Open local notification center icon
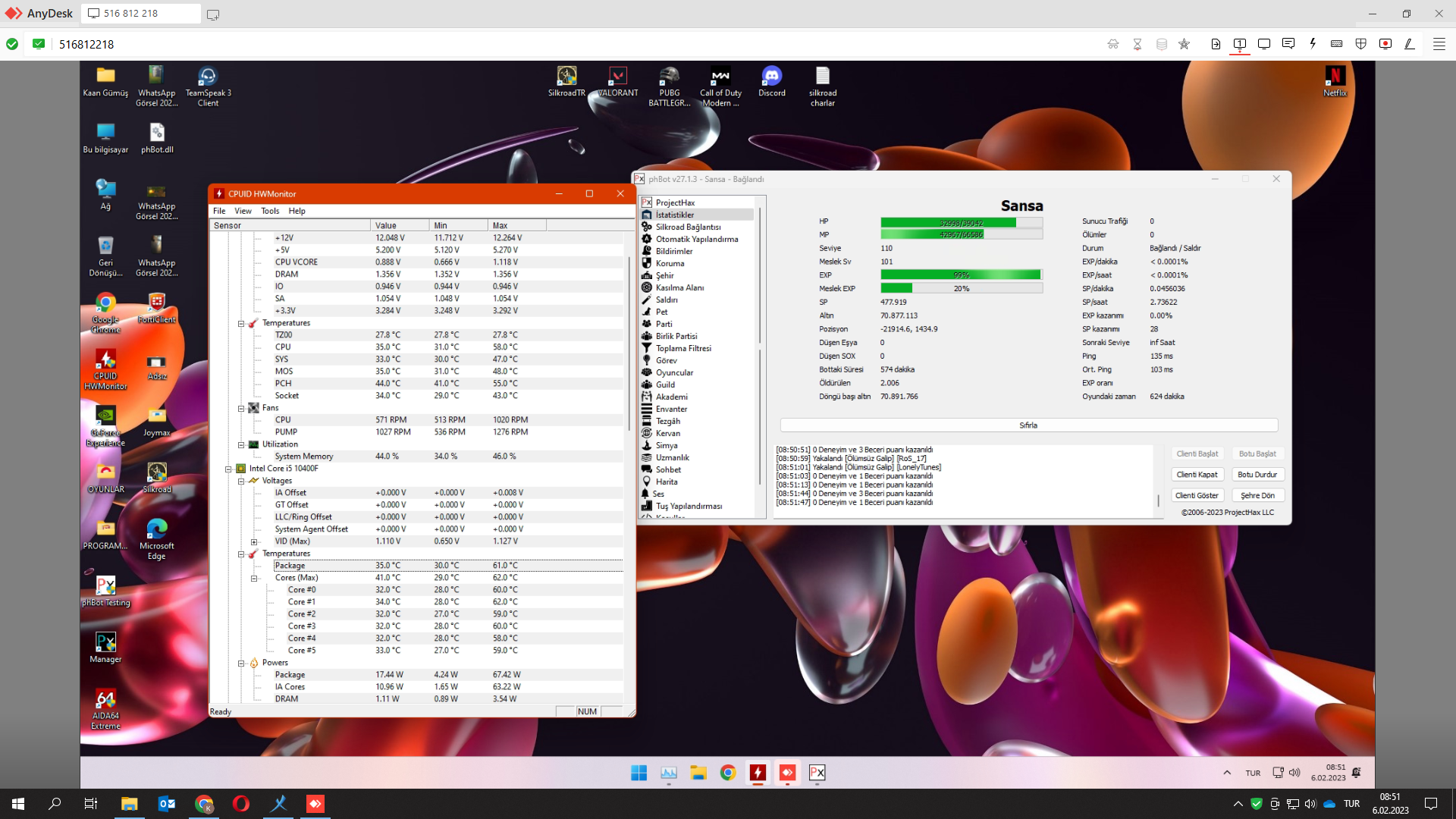Image resolution: width=1456 pixels, height=819 pixels. coord(1431,804)
